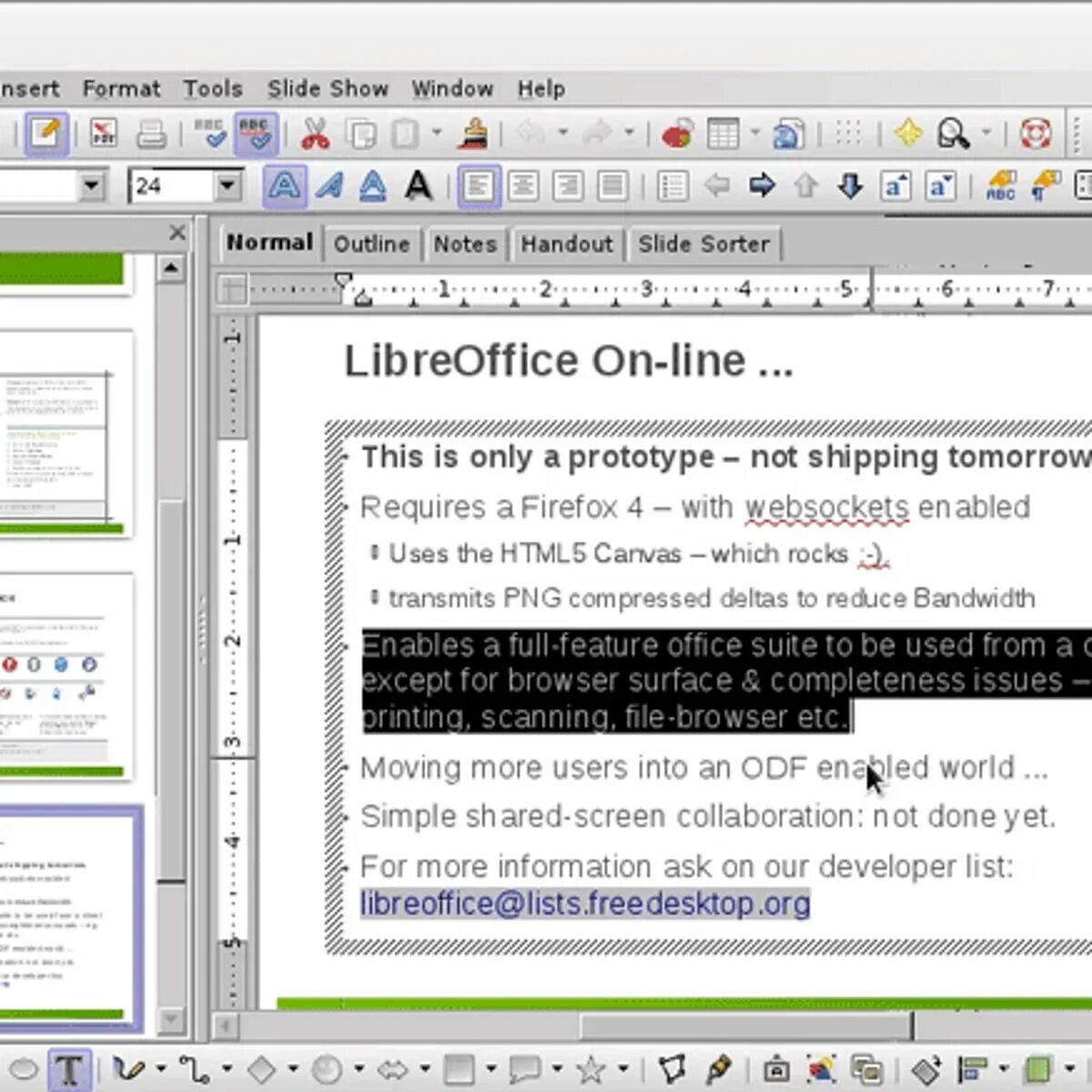The height and width of the screenshot is (1092, 1092).
Task: Open the Insert menu
Action: (29, 89)
